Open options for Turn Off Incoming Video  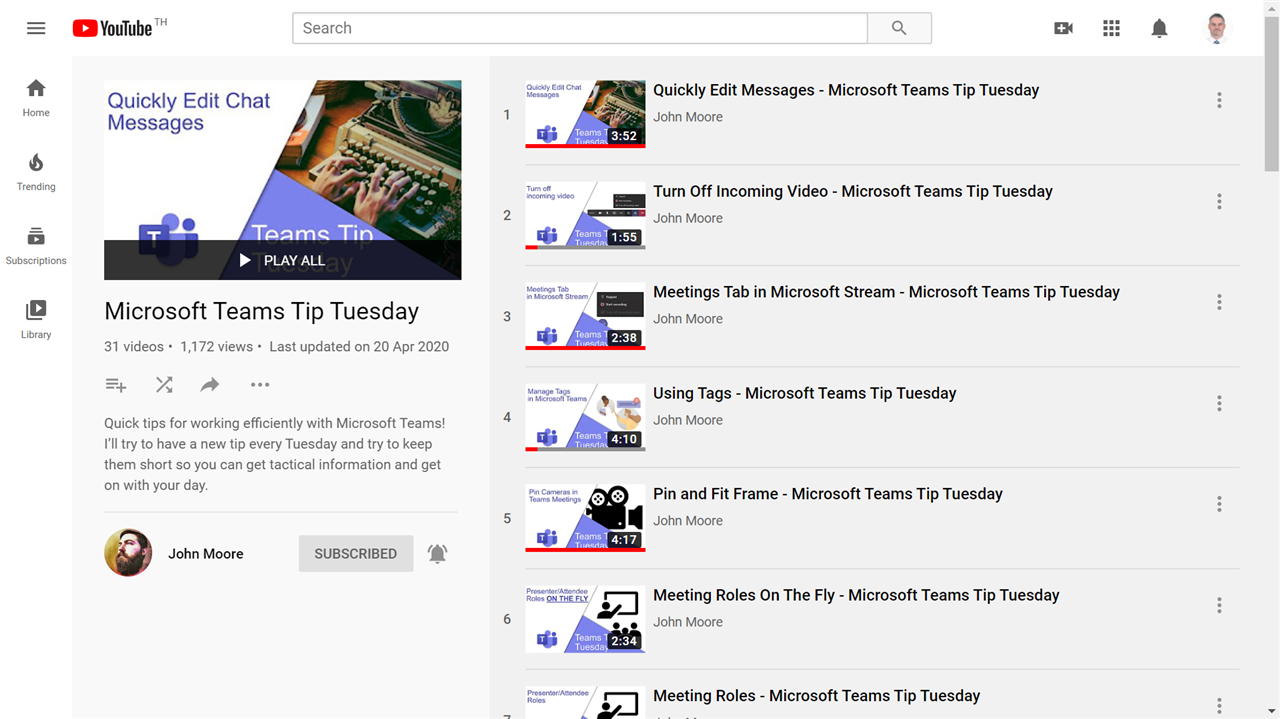click(1219, 201)
